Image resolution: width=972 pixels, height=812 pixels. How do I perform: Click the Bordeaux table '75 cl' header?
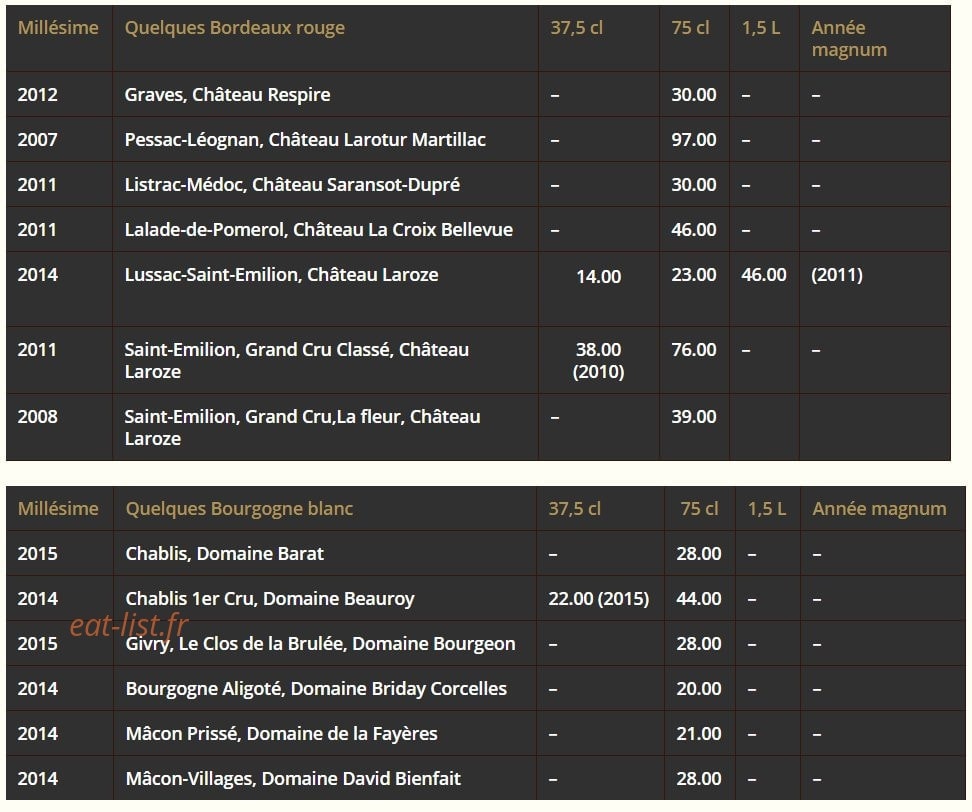click(690, 28)
